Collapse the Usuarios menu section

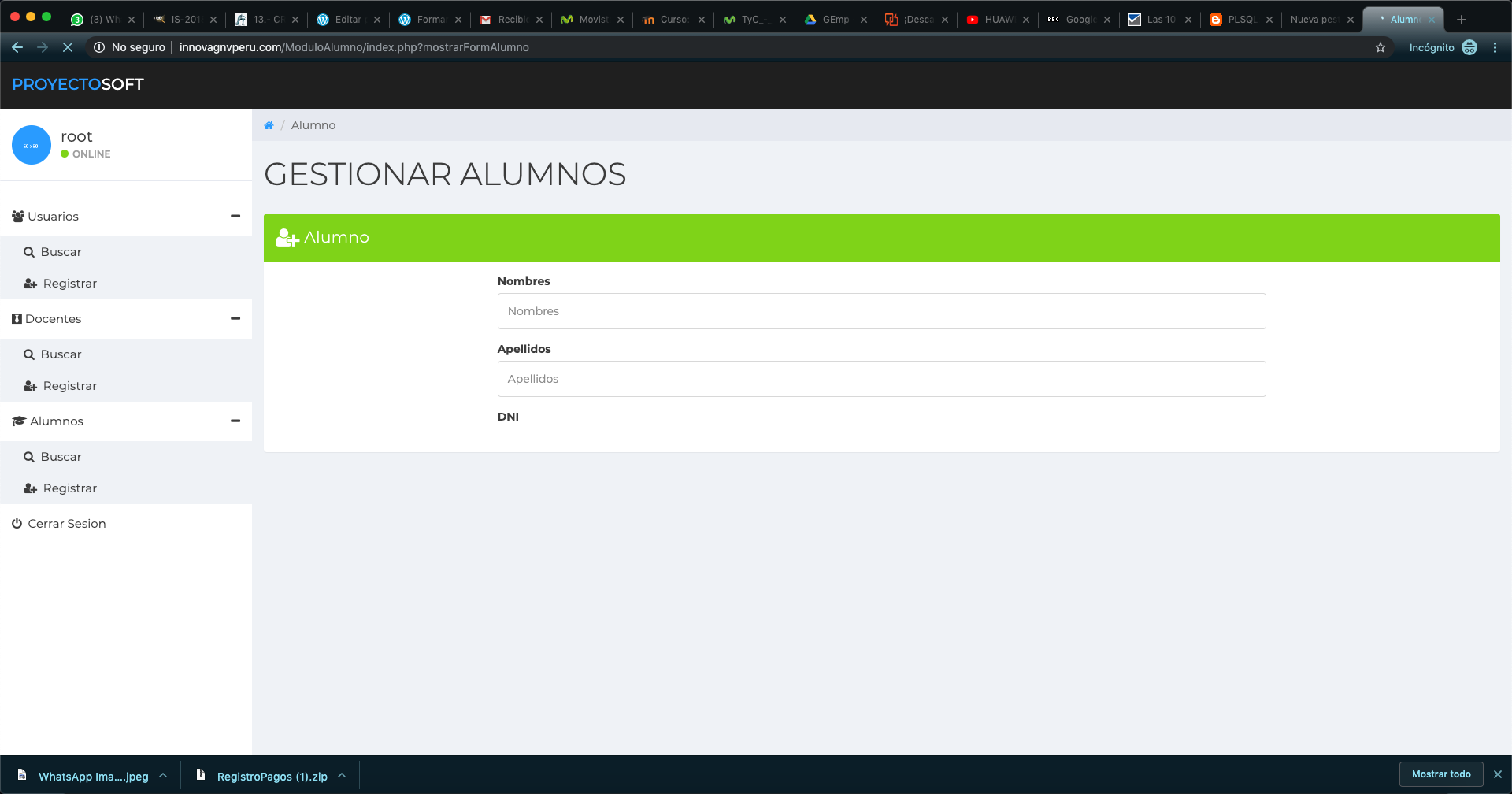pos(235,216)
